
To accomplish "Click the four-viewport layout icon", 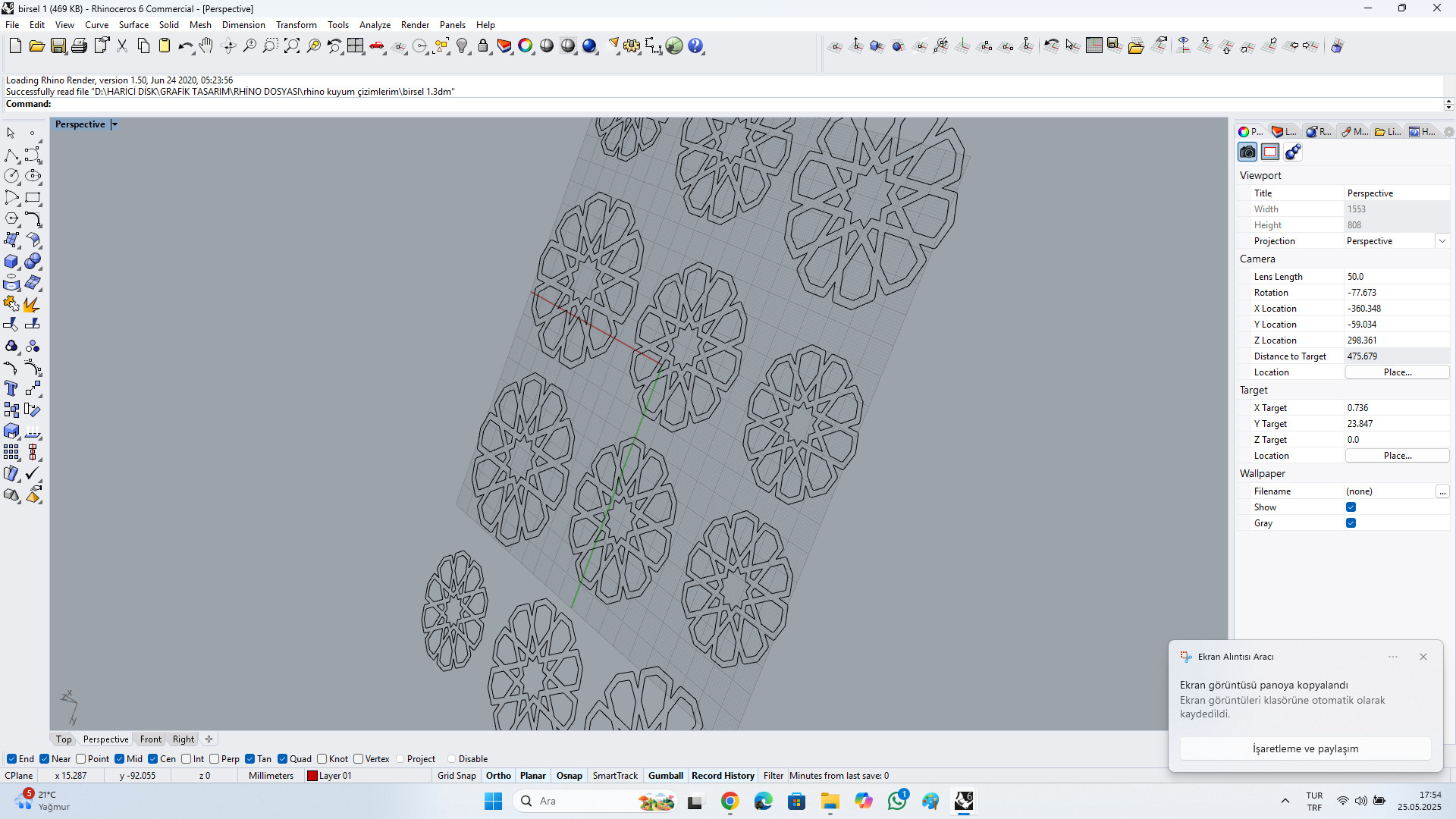I will point(355,46).
